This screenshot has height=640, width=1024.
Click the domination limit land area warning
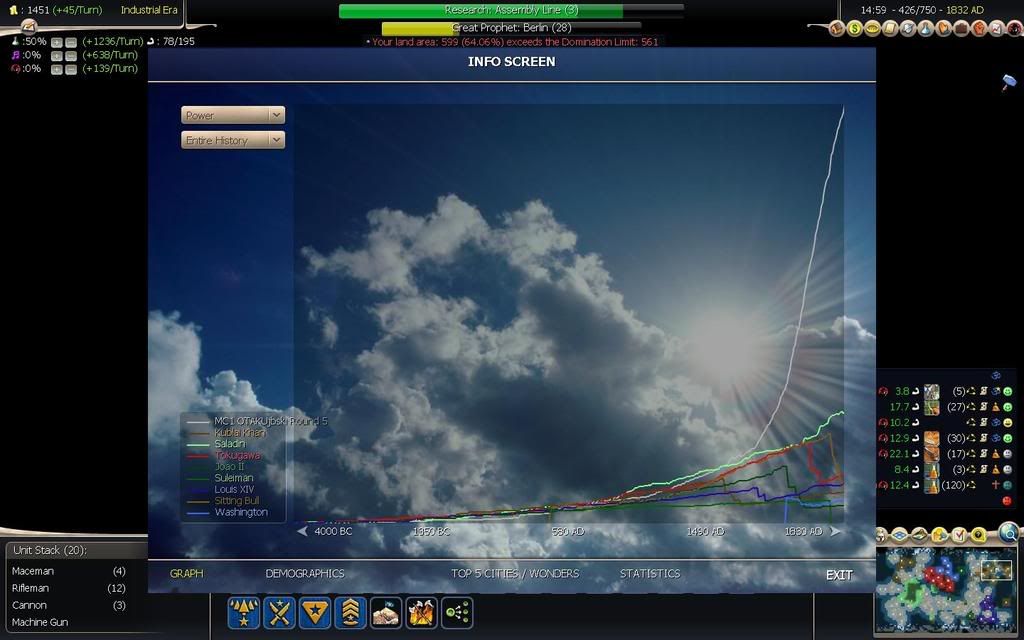tap(512, 42)
